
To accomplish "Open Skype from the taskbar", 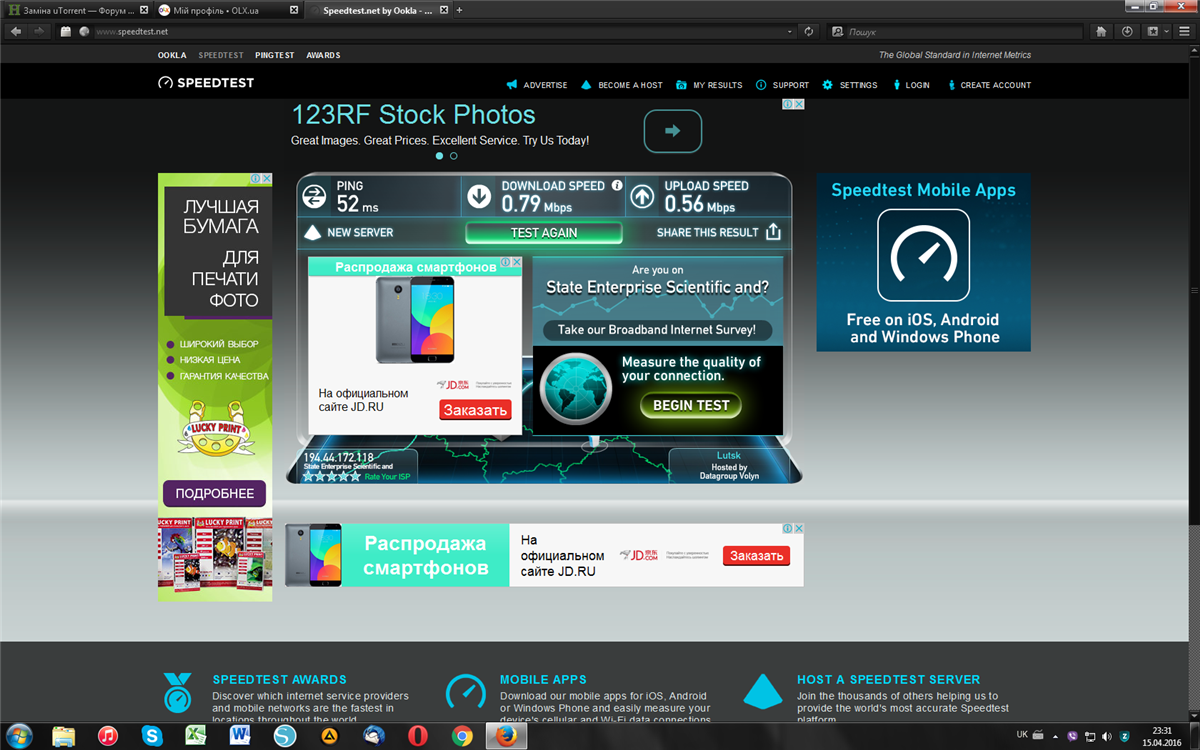I will click(x=152, y=736).
